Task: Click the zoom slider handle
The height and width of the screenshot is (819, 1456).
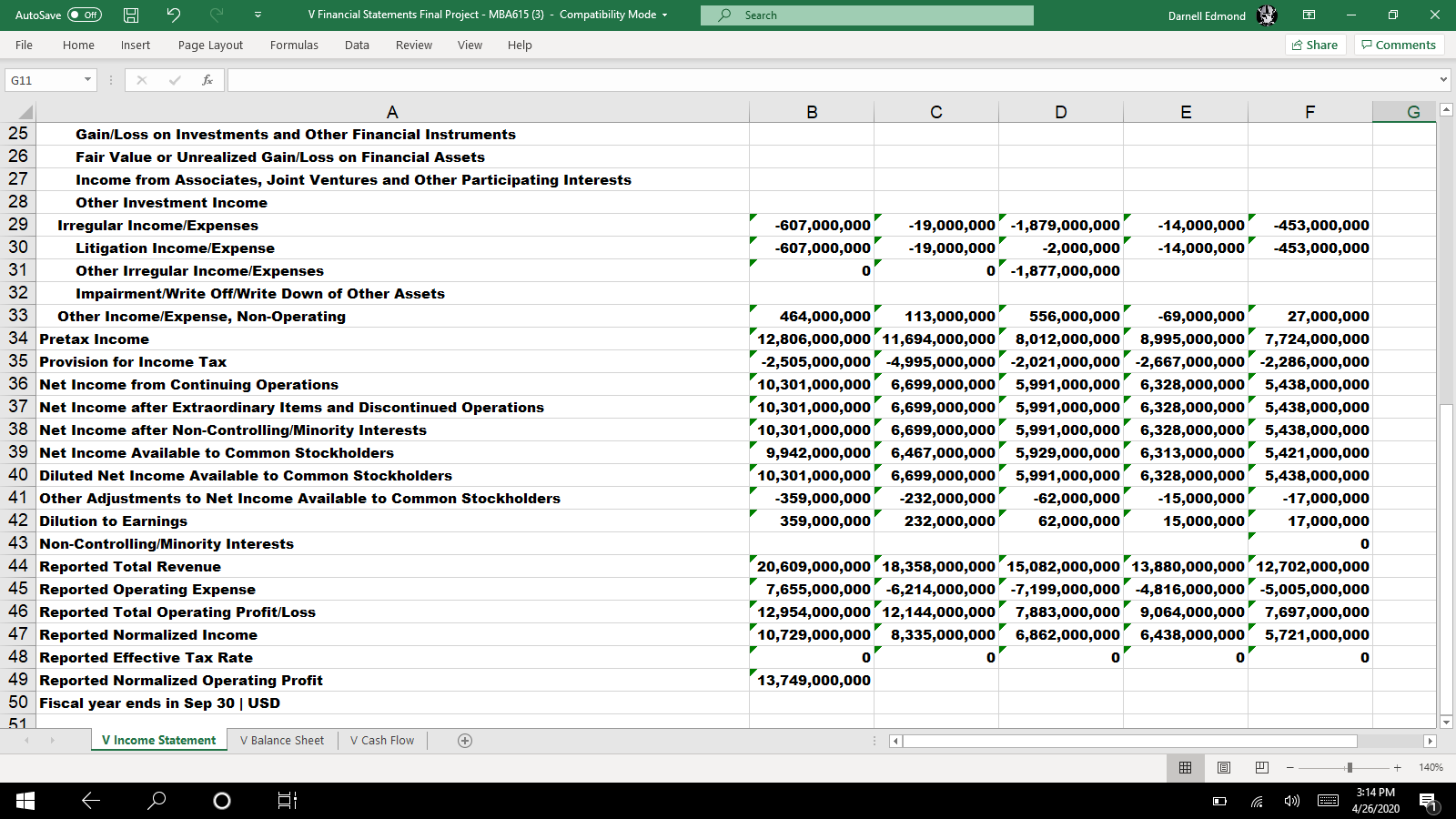Action: pos(1350,768)
